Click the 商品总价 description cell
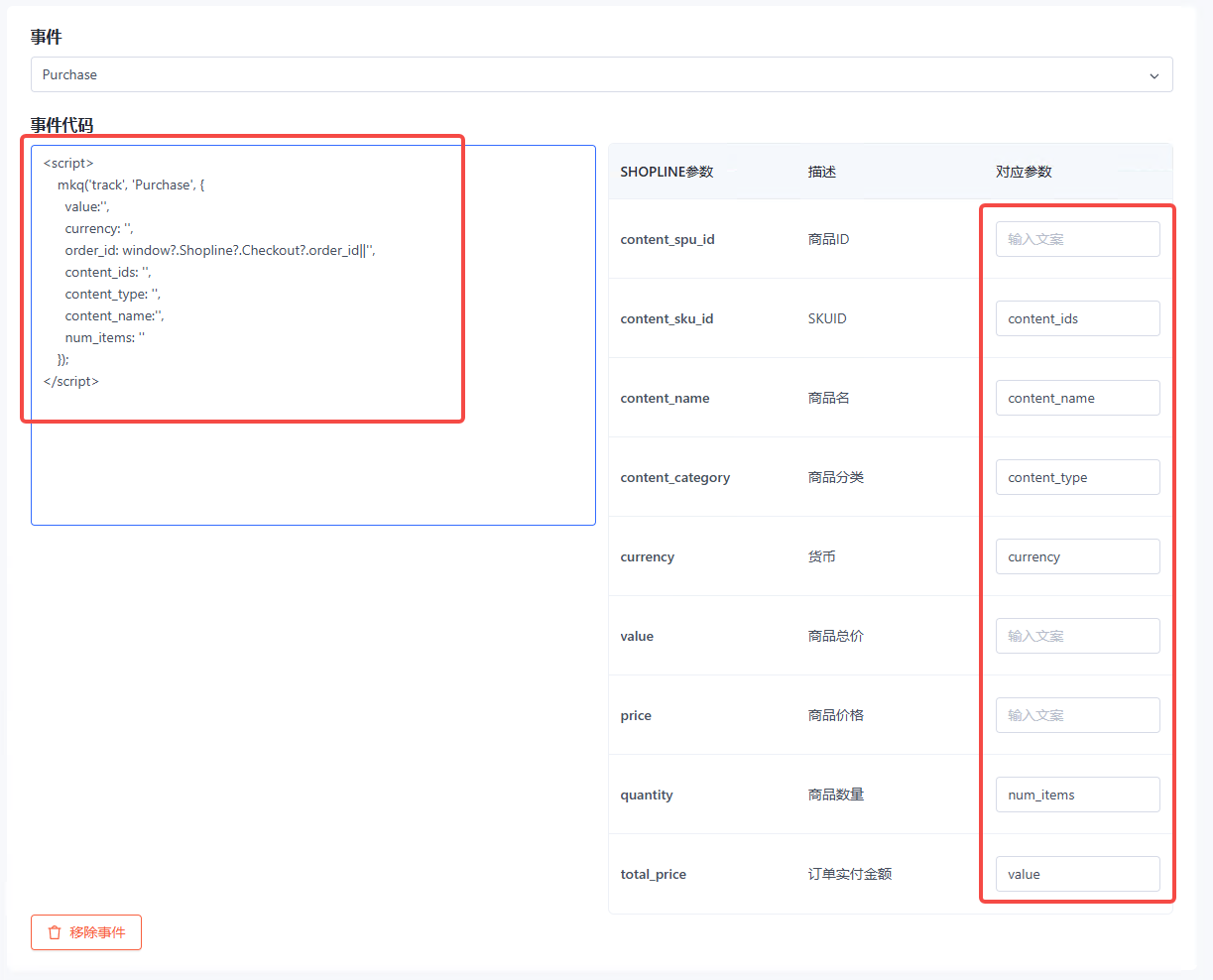 pyautogui.click(x=836, y=636)
